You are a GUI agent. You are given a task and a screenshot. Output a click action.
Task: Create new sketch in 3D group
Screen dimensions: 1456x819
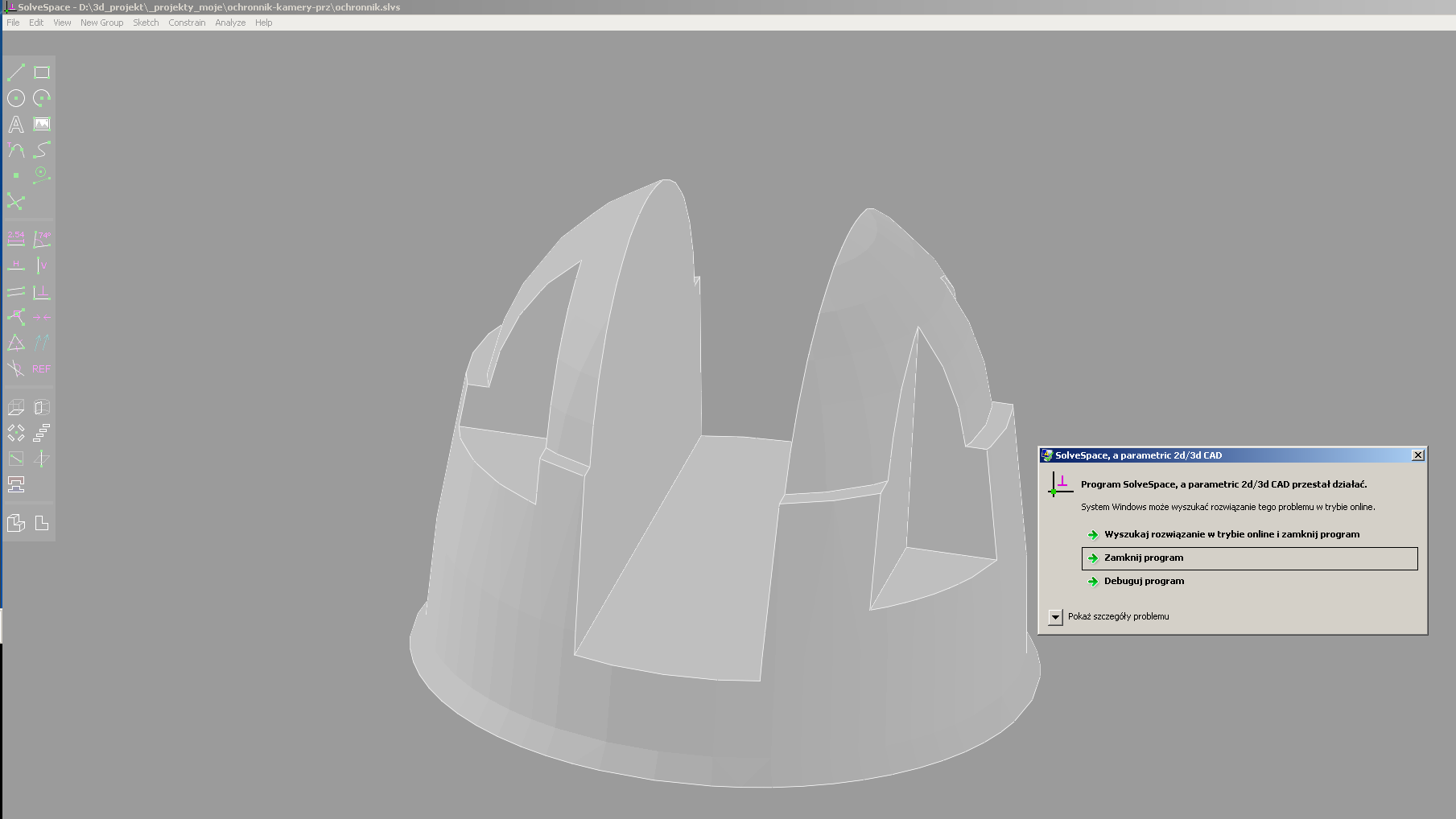pos(42,459)
